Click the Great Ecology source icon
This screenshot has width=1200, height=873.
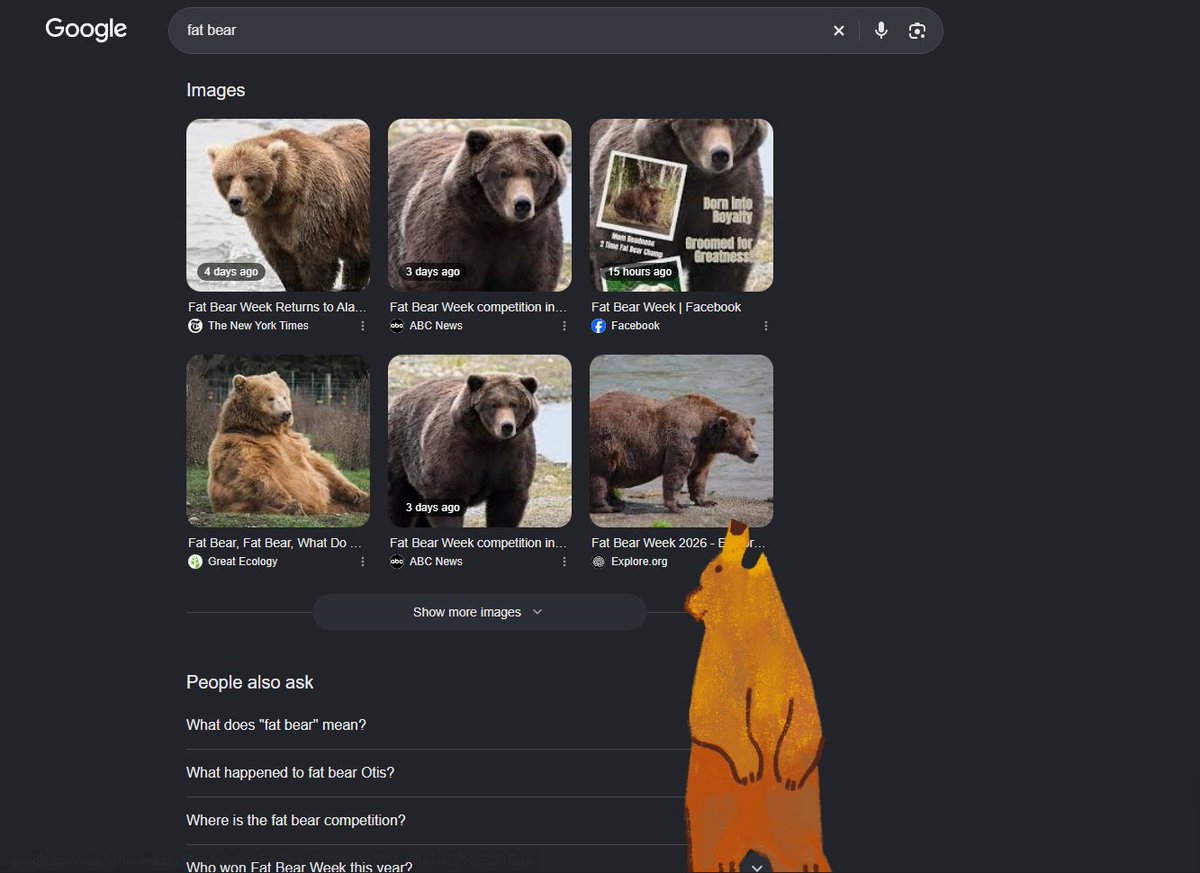pyautogui.click(x=195, y=562)
